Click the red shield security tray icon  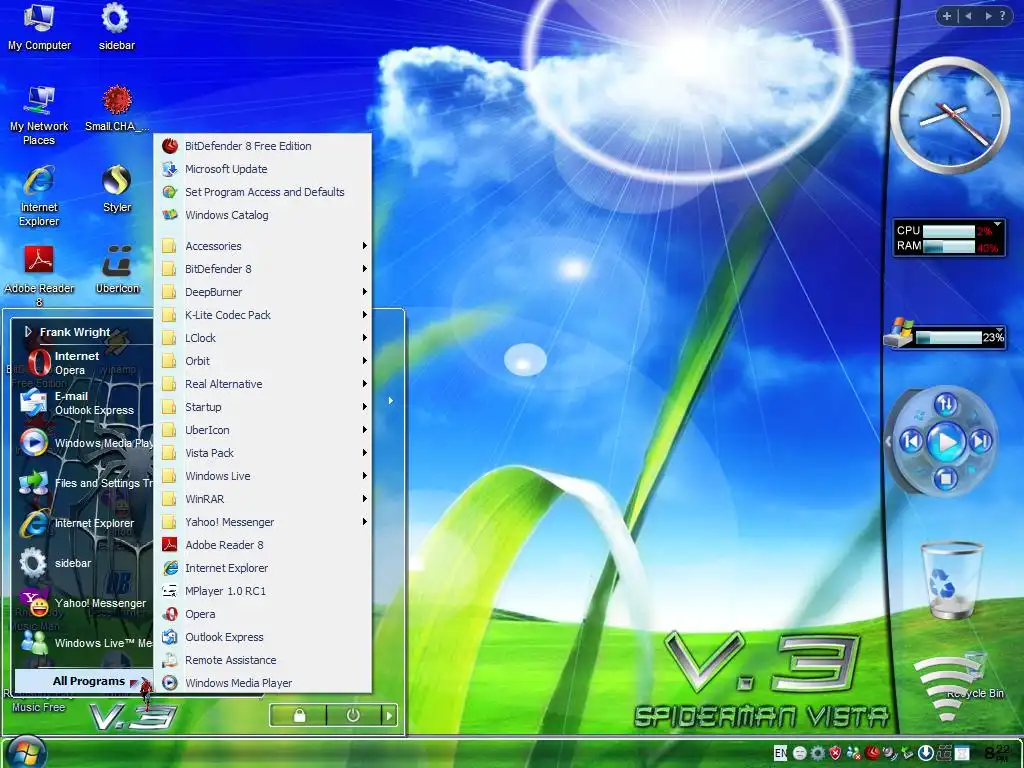point(835,753)
